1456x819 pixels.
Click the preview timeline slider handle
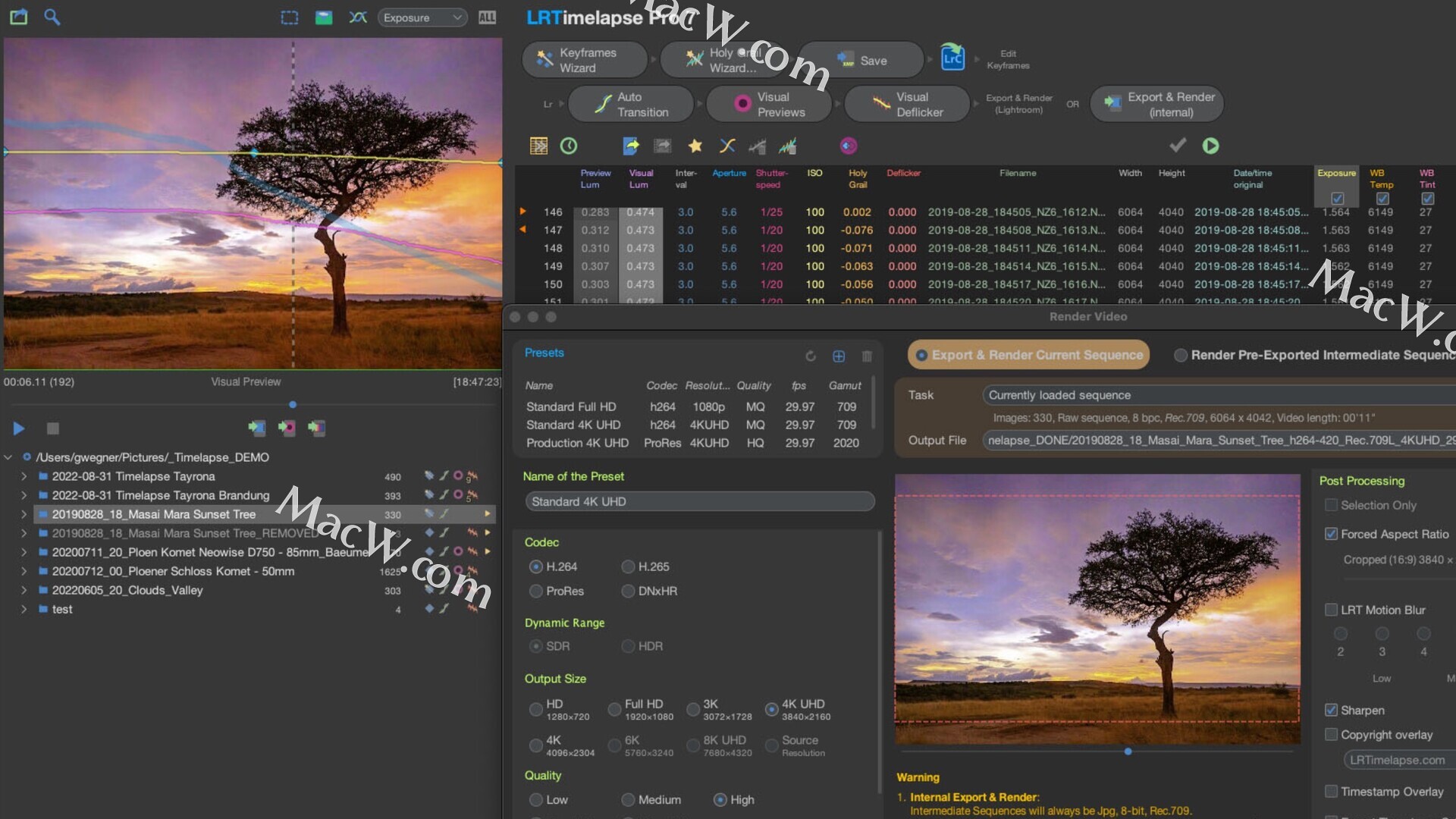click(293, 404)
